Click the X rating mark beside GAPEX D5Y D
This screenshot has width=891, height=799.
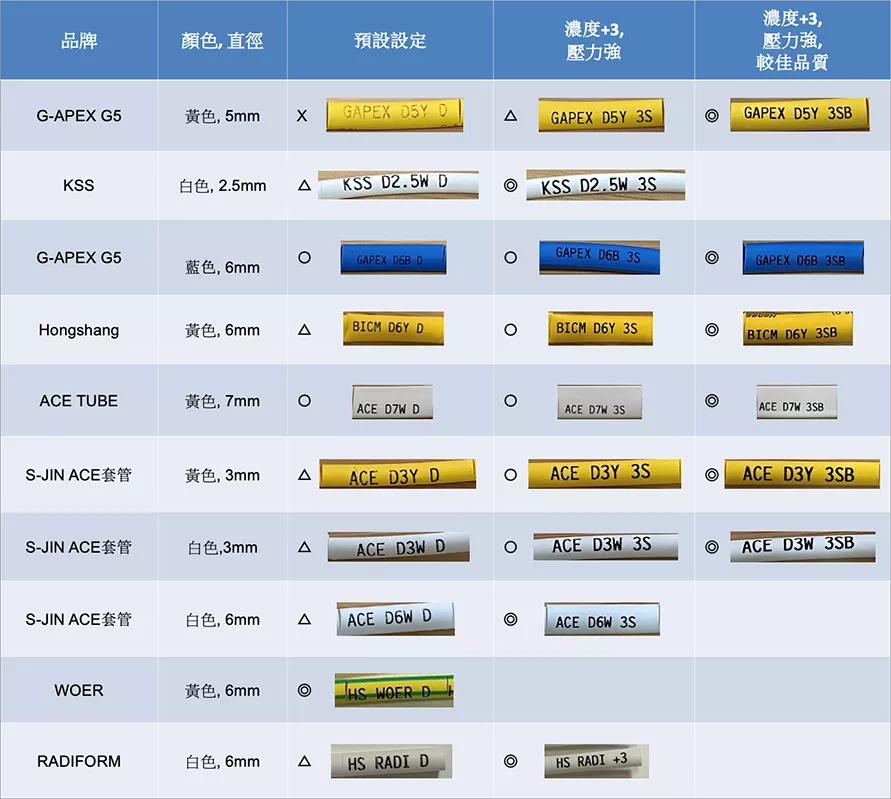coord(302,116)
